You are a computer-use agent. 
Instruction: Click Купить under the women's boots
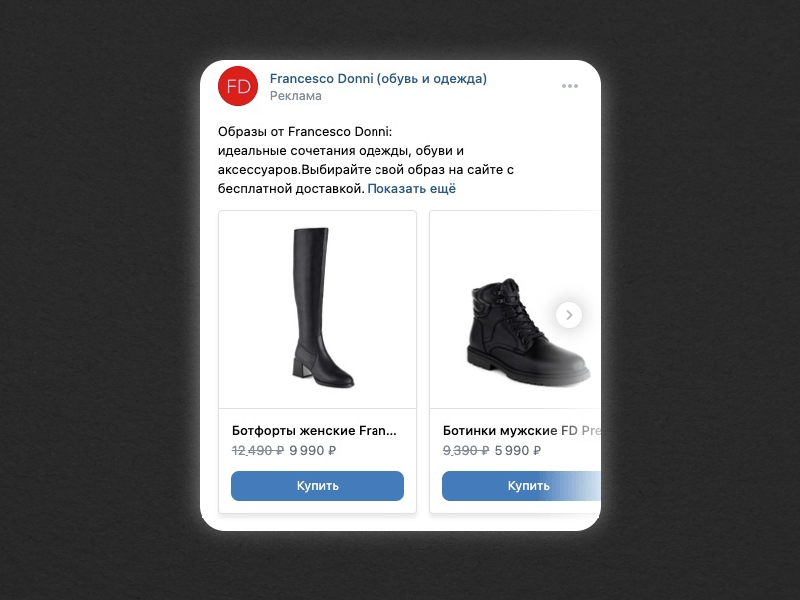click(x=317, y=486)
